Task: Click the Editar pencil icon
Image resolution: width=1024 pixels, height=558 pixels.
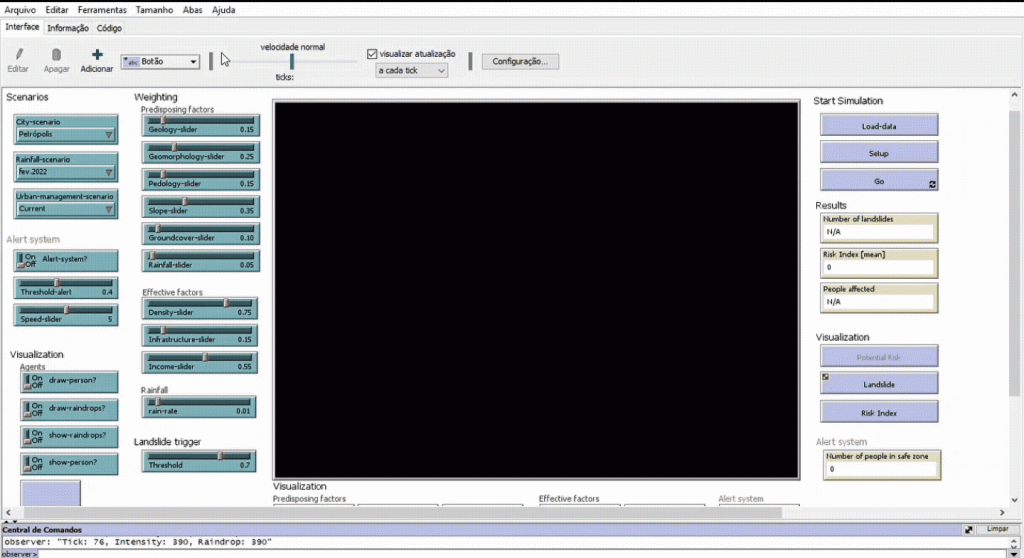Action: 18,55
